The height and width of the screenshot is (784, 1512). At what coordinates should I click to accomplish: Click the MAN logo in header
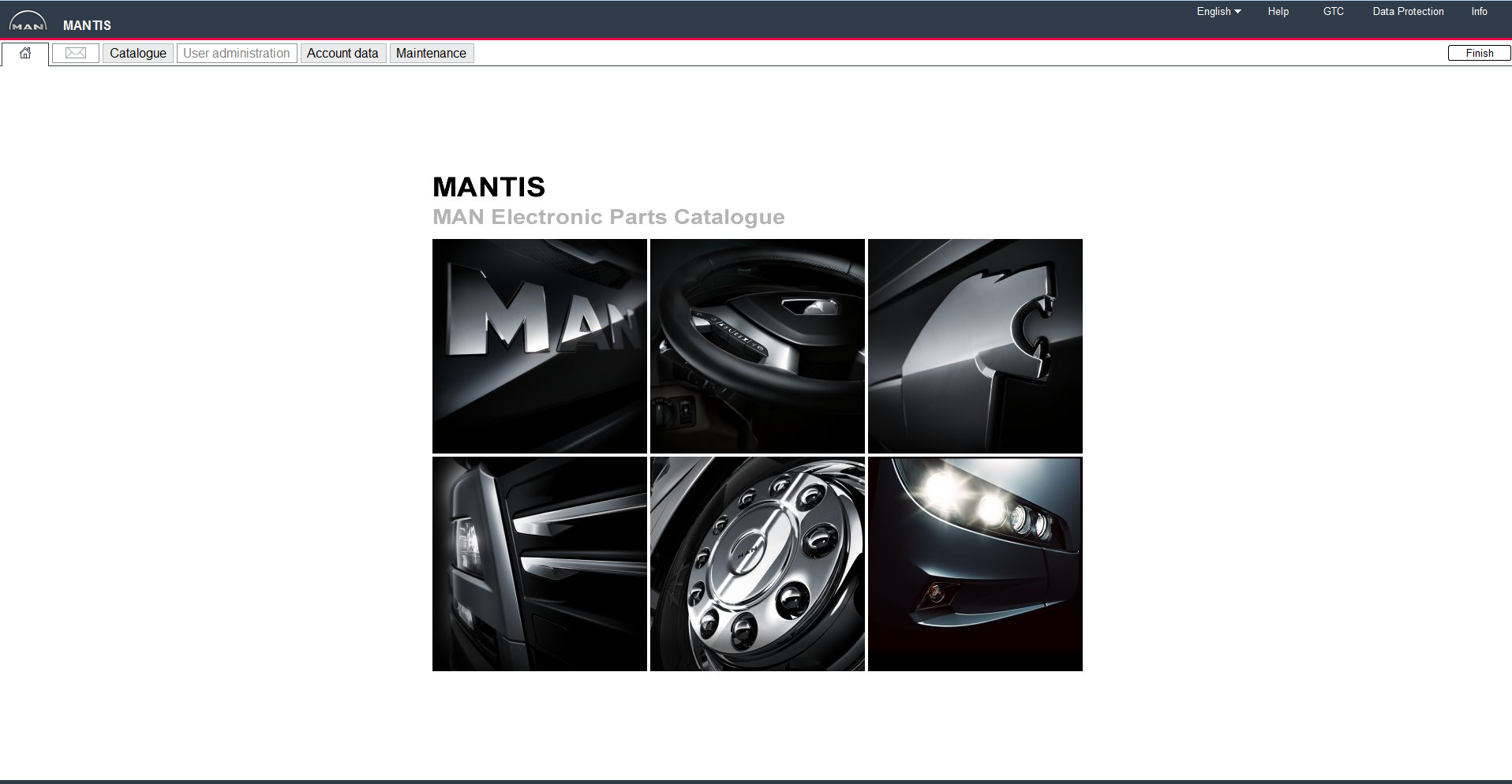pos(28,21)
